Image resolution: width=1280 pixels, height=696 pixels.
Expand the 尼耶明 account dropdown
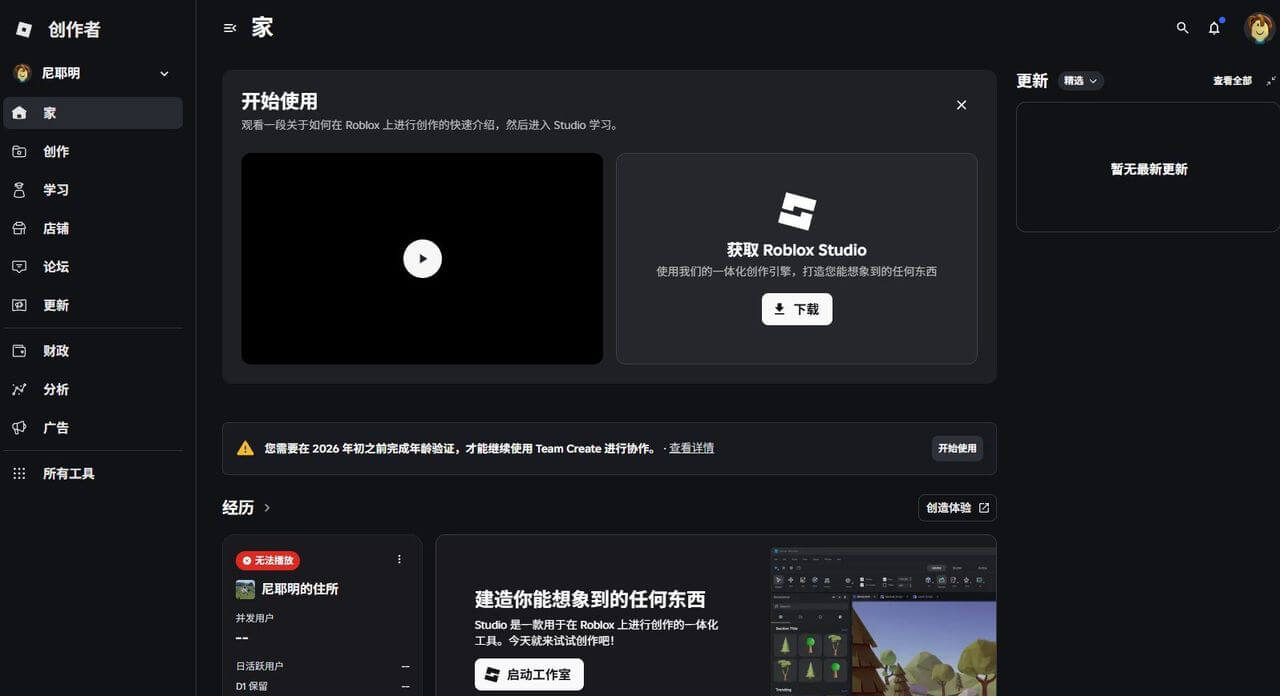click(x=164, y=74)
